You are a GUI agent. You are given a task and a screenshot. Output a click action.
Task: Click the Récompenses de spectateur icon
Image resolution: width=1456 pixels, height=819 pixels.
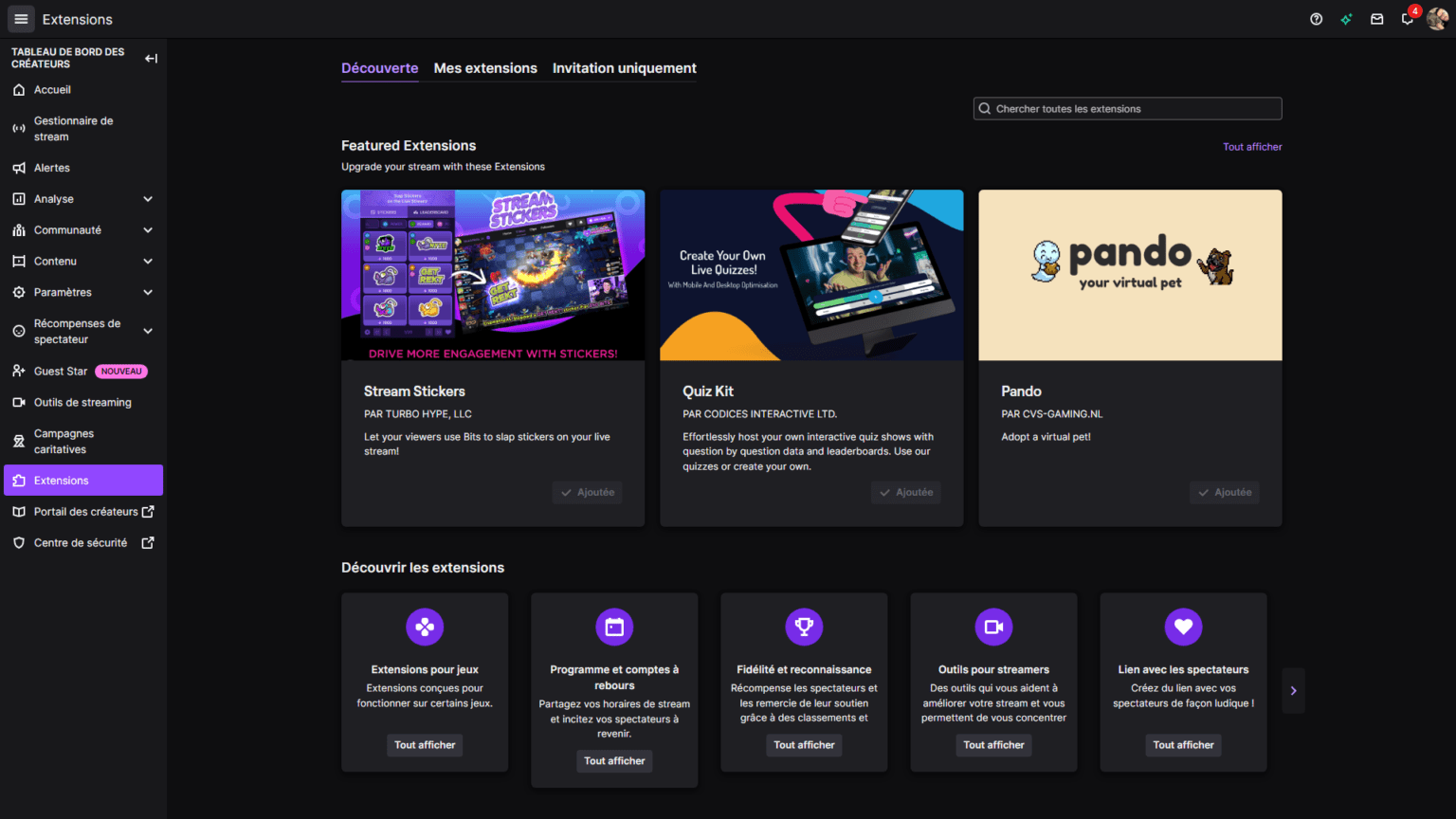[x=19, y=332]
